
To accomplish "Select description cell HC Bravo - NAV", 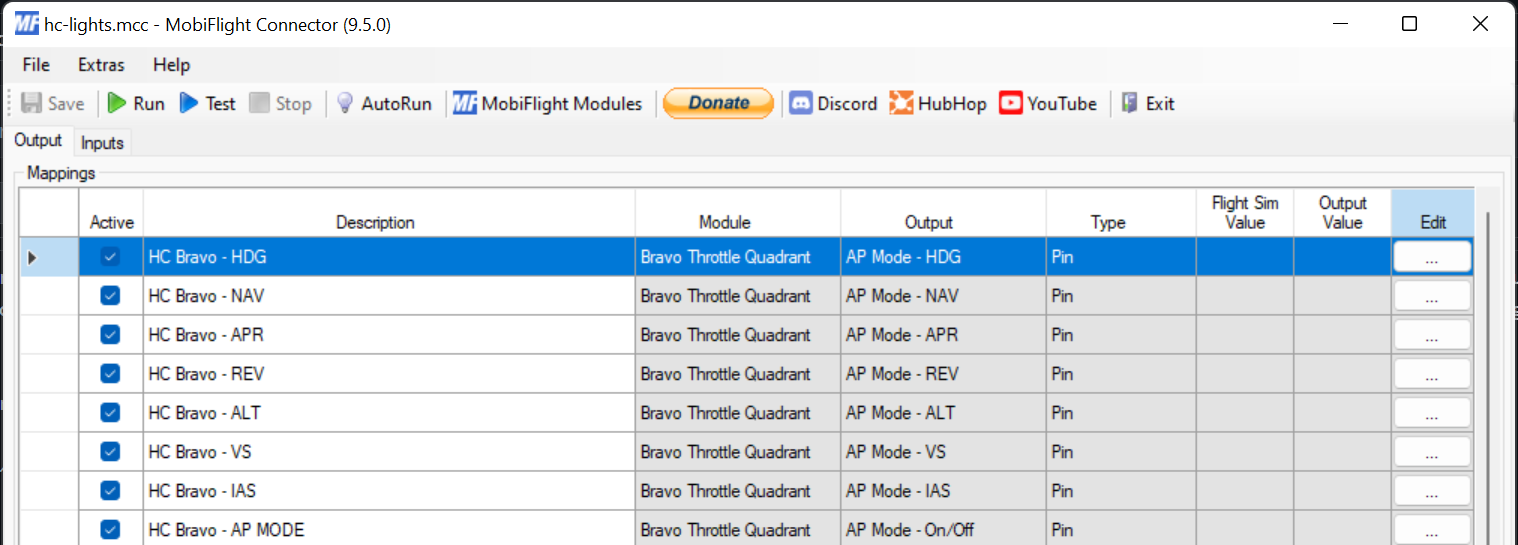I will [389, 296].
